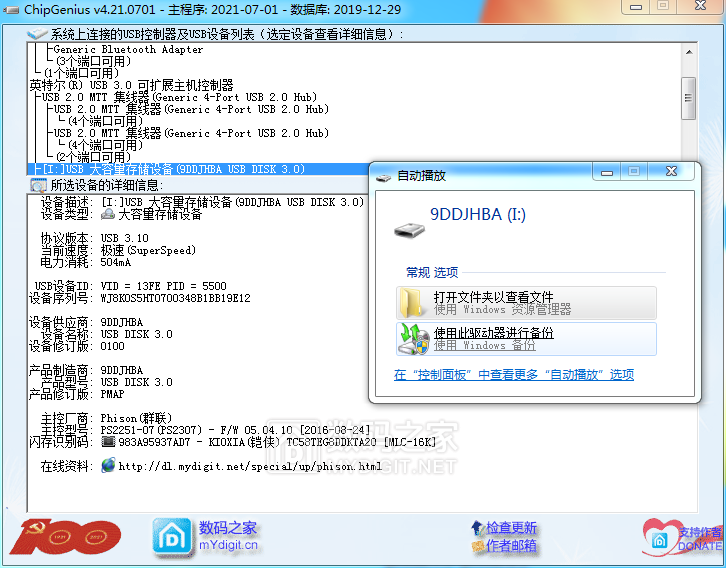
Task: Click the 9DDJHBA (I:) drive title in AutoPlay
Action: (478, 214)
